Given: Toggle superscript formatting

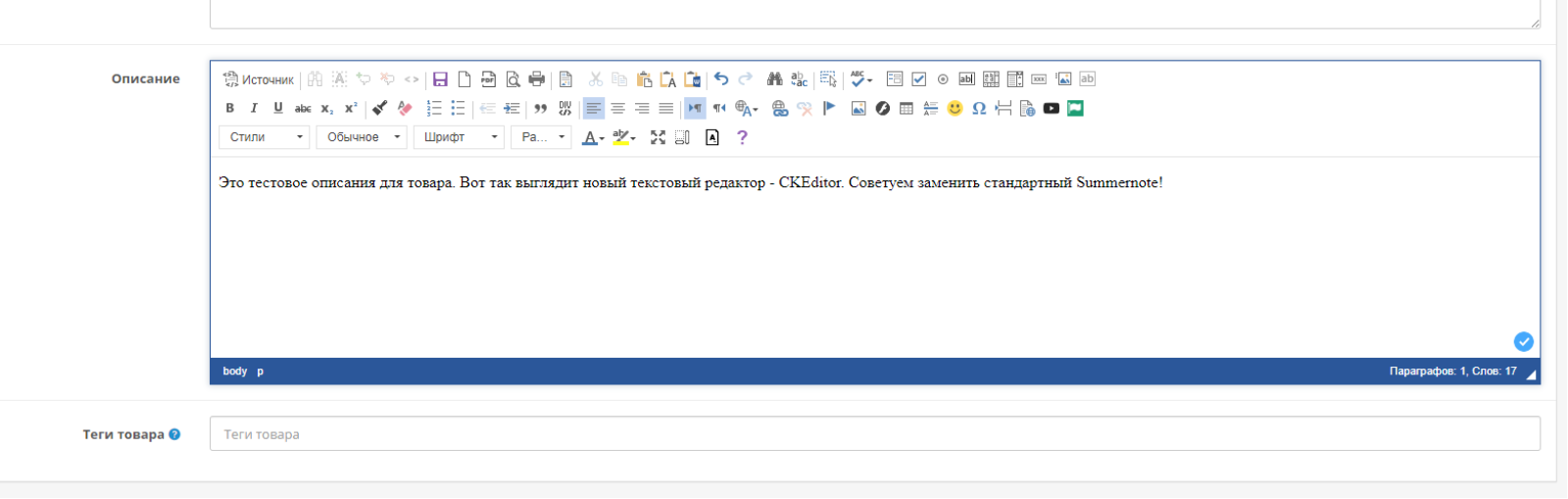Looking at the screenshot, I should tap(351, 109).
